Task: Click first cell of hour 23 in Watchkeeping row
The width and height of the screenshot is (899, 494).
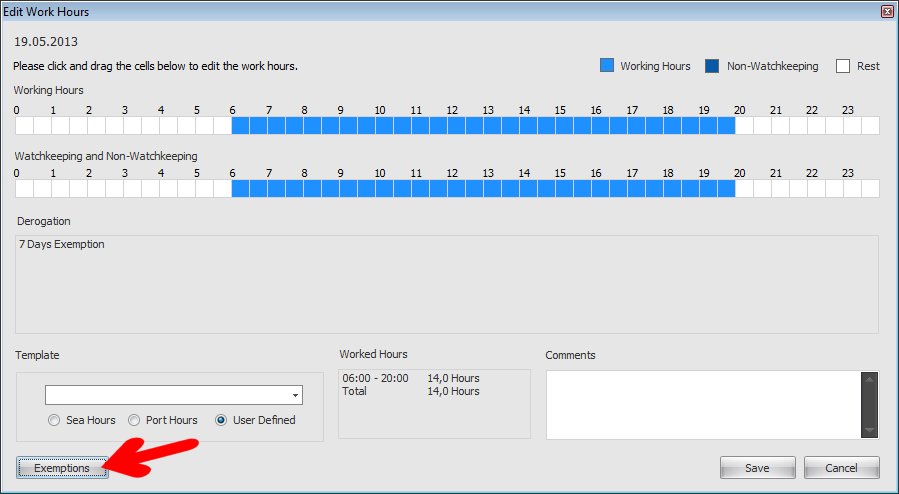Action: coord(852,189)
